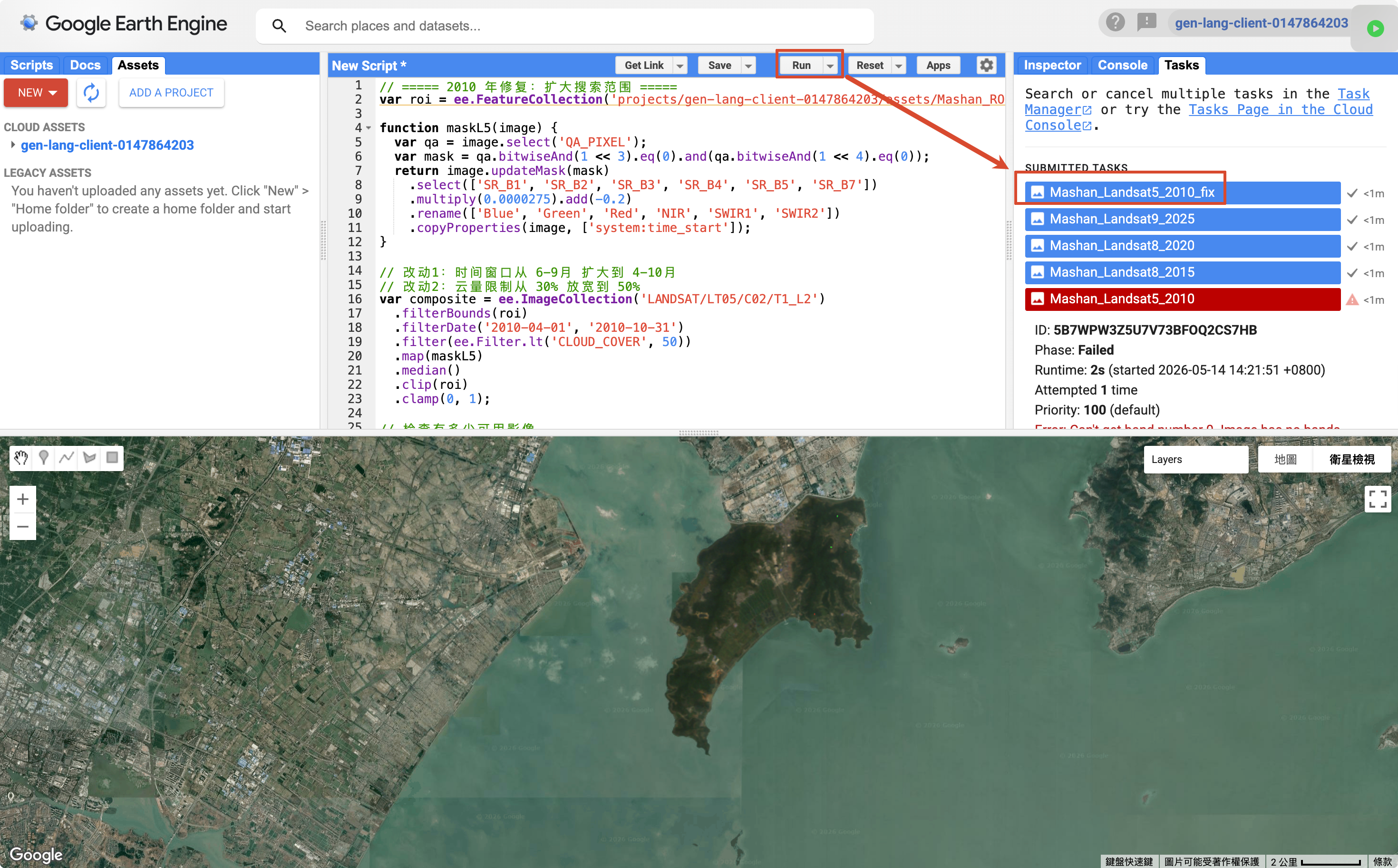Viewport: 1398px width, 868px height.
Task: Toggle fullscreen map view
Action: (x=1378, y=499)
